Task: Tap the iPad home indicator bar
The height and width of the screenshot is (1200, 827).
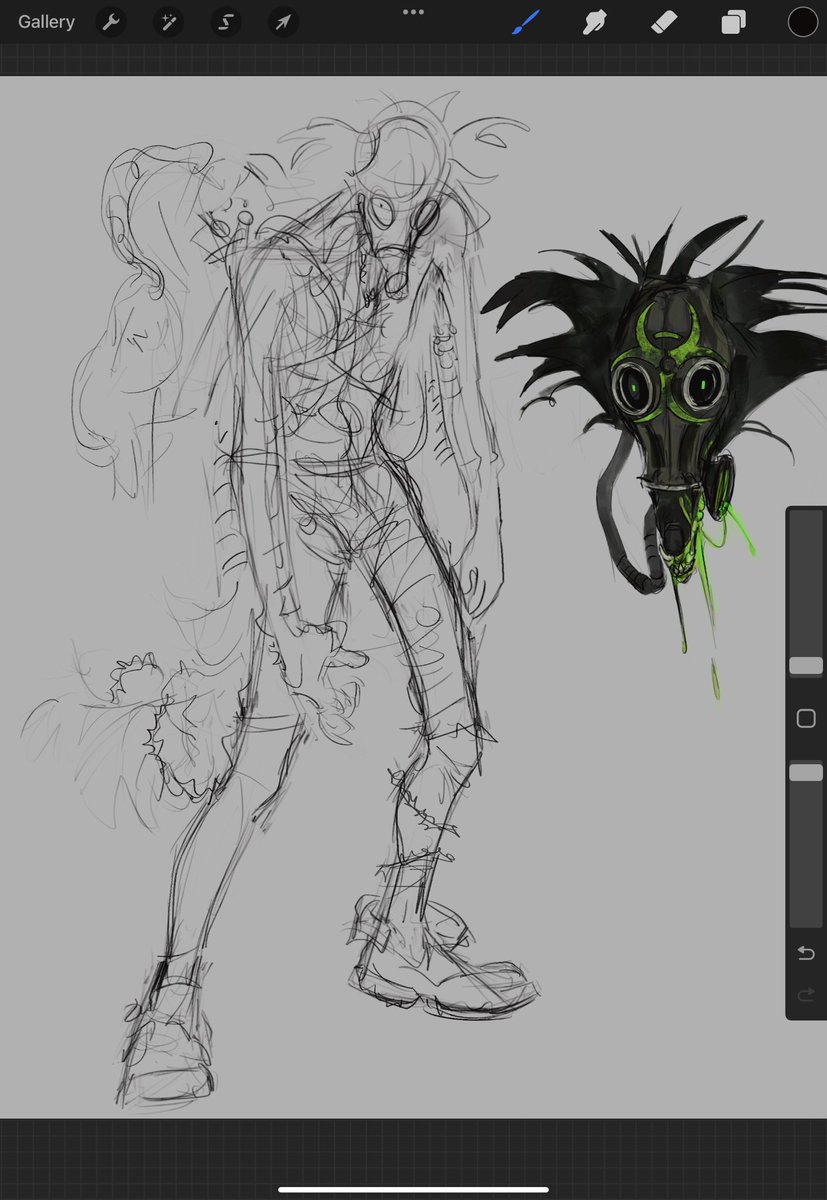Action: point(413,1189)
